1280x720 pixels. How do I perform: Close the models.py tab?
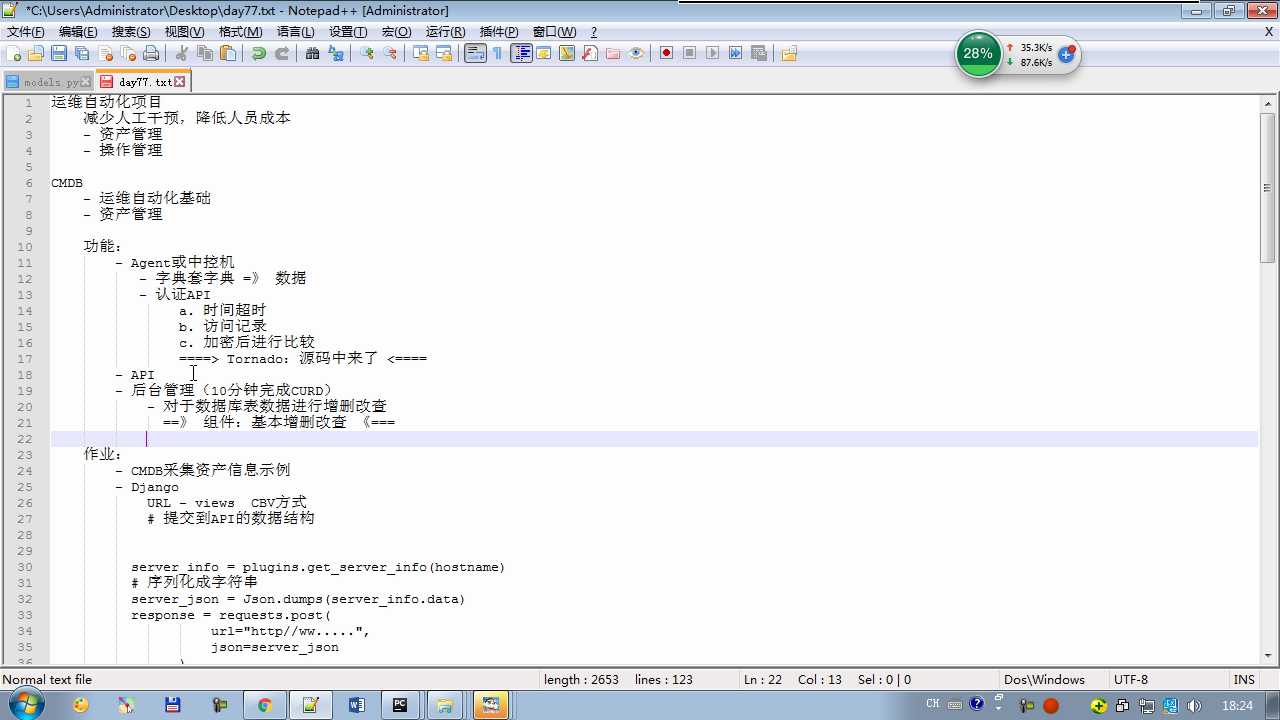click(86, 82)
